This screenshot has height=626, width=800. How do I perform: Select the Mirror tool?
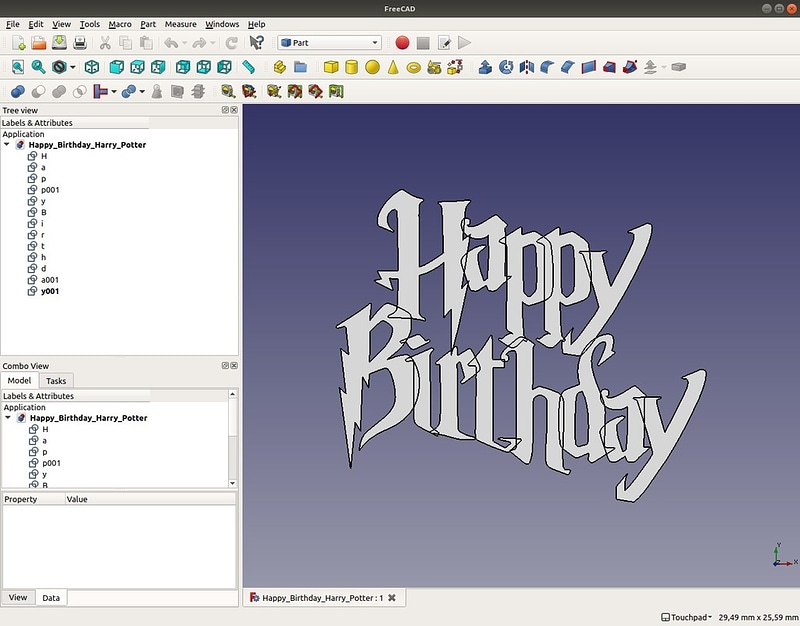click(x=527, y=67)
